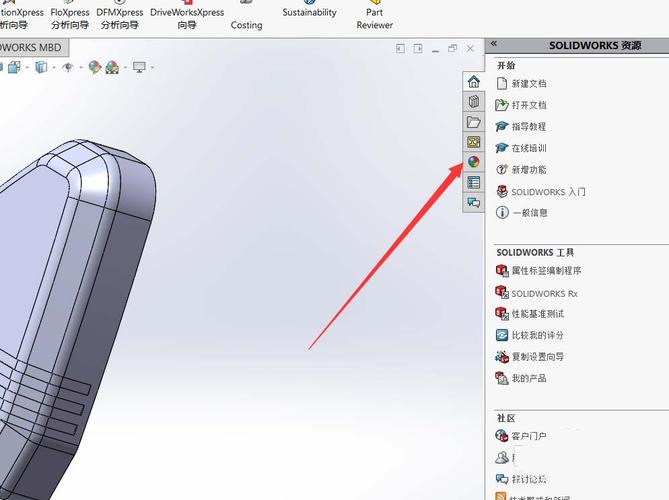Screen dimensions: 669x500
Task: Open the Custom Properties task pane tab
Action: pos(474,182)
